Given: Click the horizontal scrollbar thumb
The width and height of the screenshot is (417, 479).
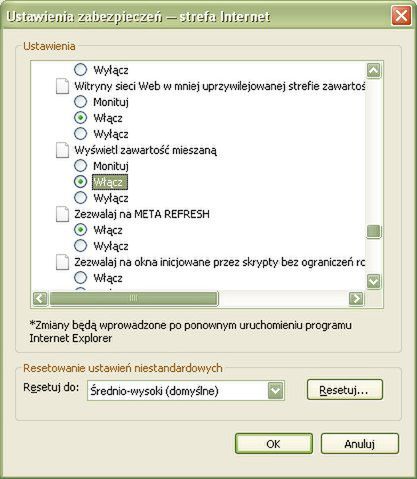Looking at the screenshot, I should (x=134, y=298).
